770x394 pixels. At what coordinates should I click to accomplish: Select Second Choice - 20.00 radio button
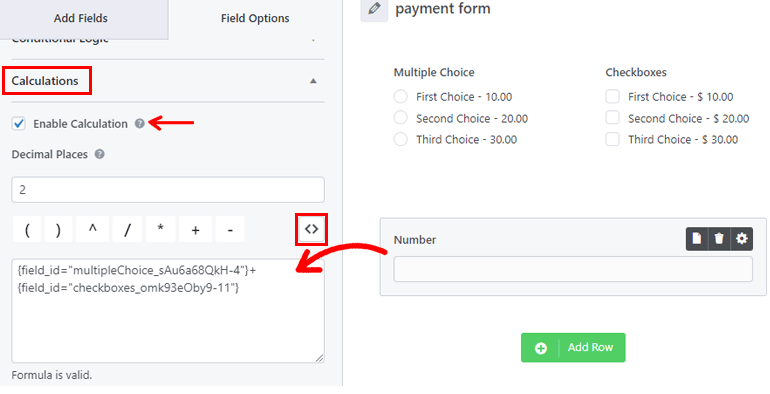pyautogui.click(x=401, y=118)
